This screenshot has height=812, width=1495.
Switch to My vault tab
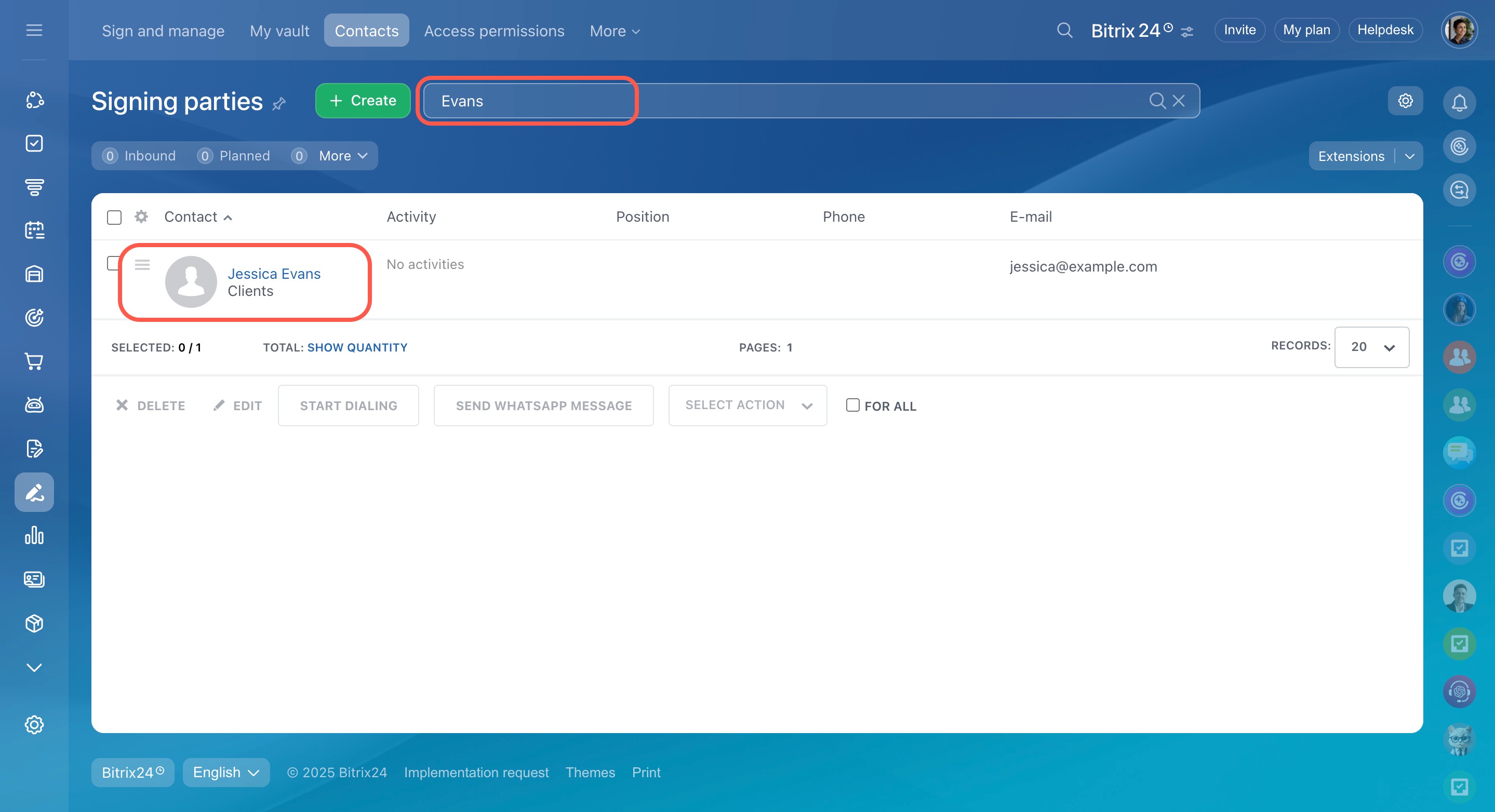pos(279,31)
